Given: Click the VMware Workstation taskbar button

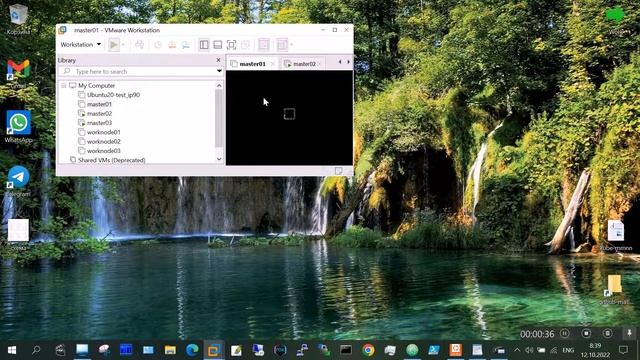Looking at the screenshot, I should pos(214,350).
